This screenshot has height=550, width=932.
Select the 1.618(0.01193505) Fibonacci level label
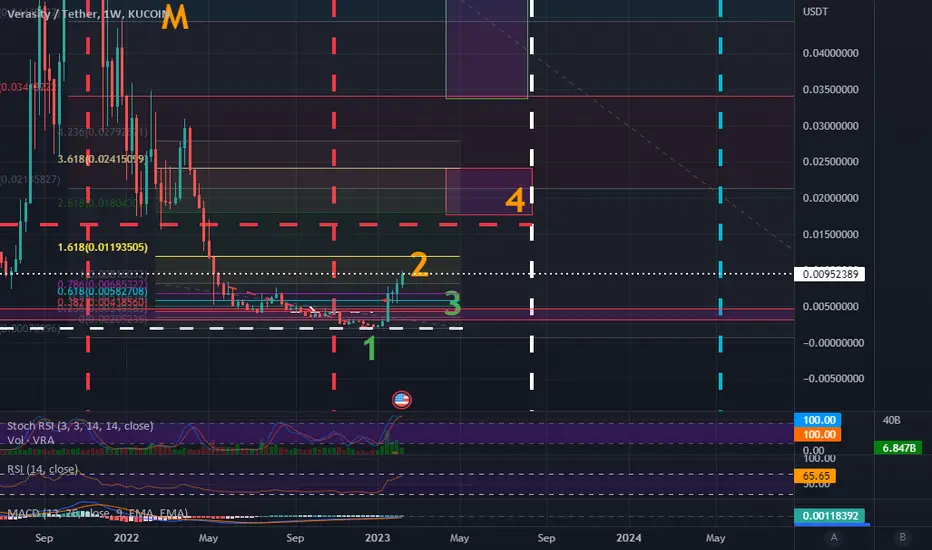[x=102, y=247]
